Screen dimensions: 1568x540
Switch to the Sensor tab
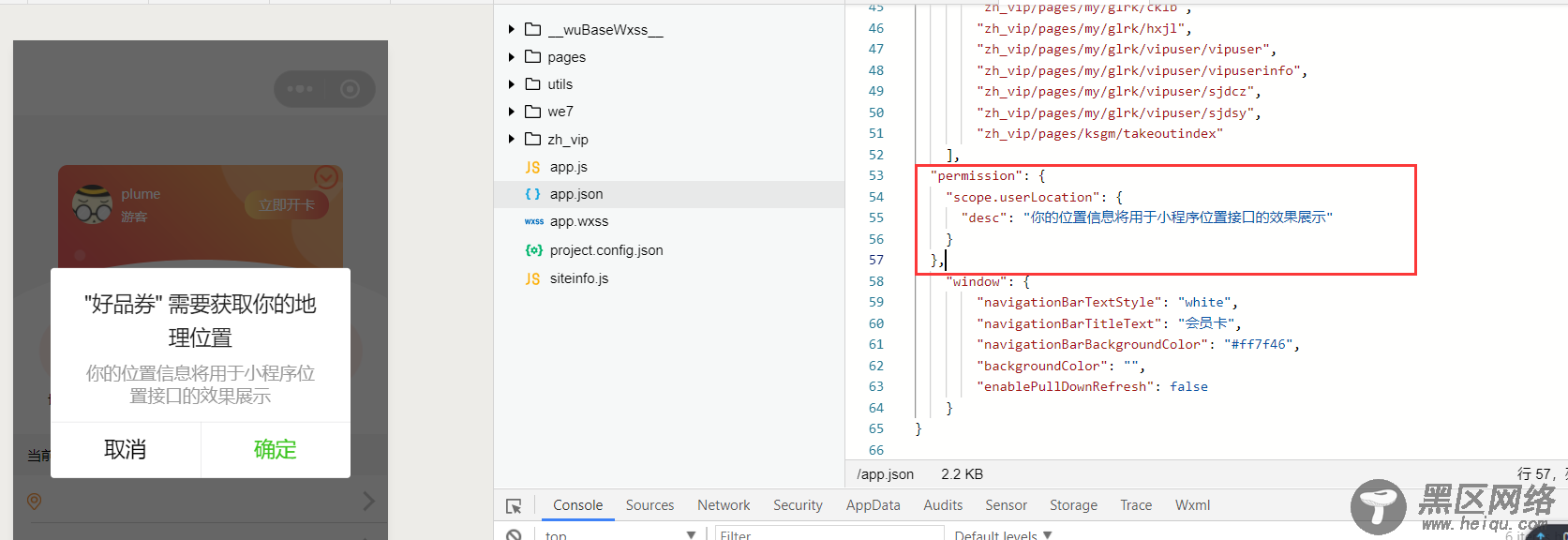click(1006, 505)
